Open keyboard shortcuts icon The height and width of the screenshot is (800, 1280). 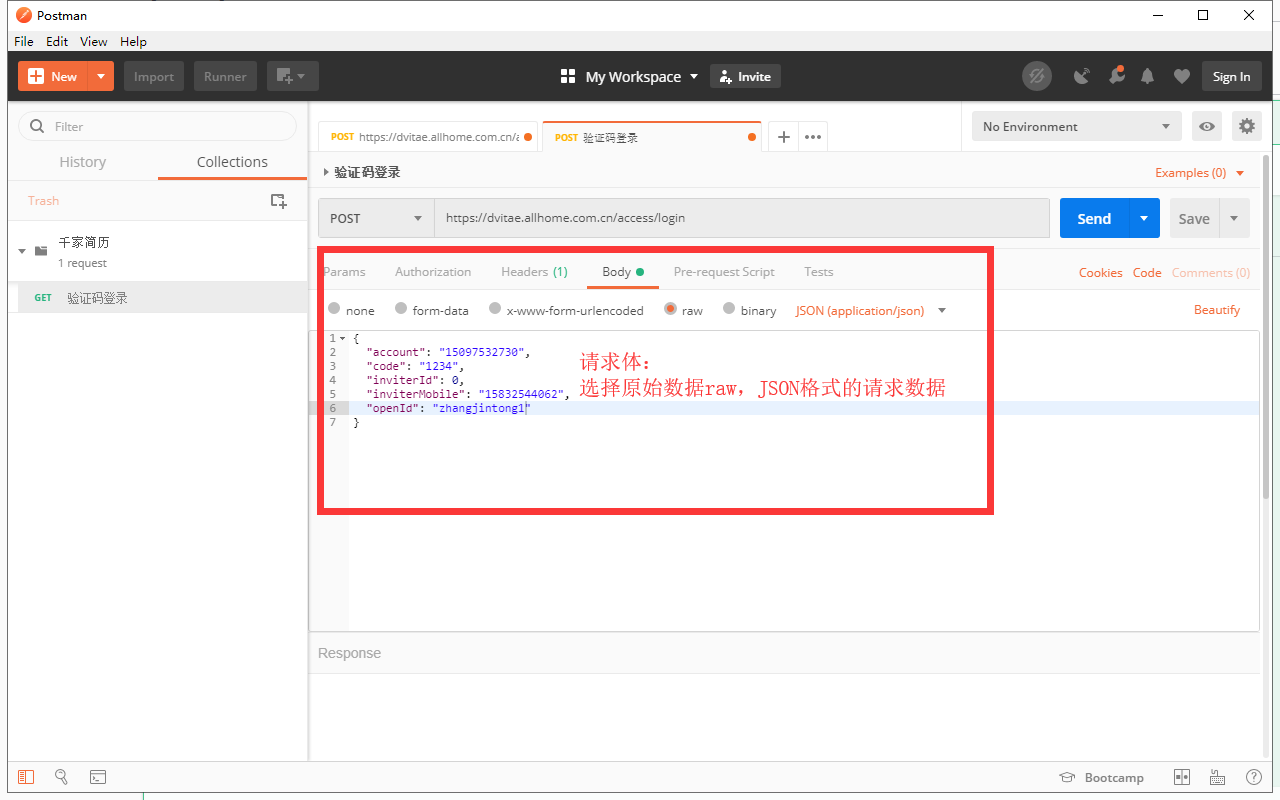1218,777
